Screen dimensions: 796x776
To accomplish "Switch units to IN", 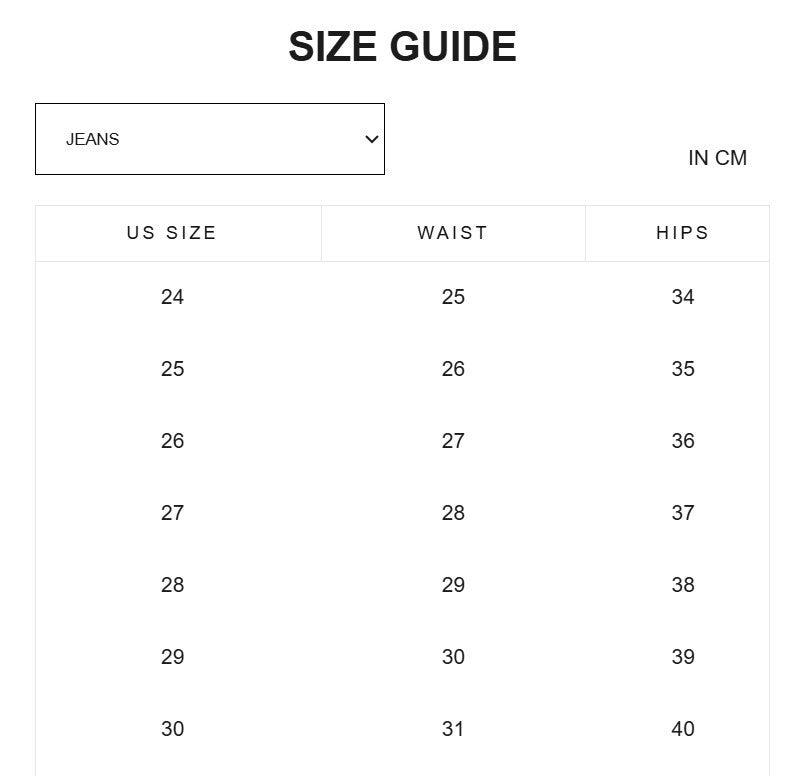I will pyautogui.click(x=698, y=158).
